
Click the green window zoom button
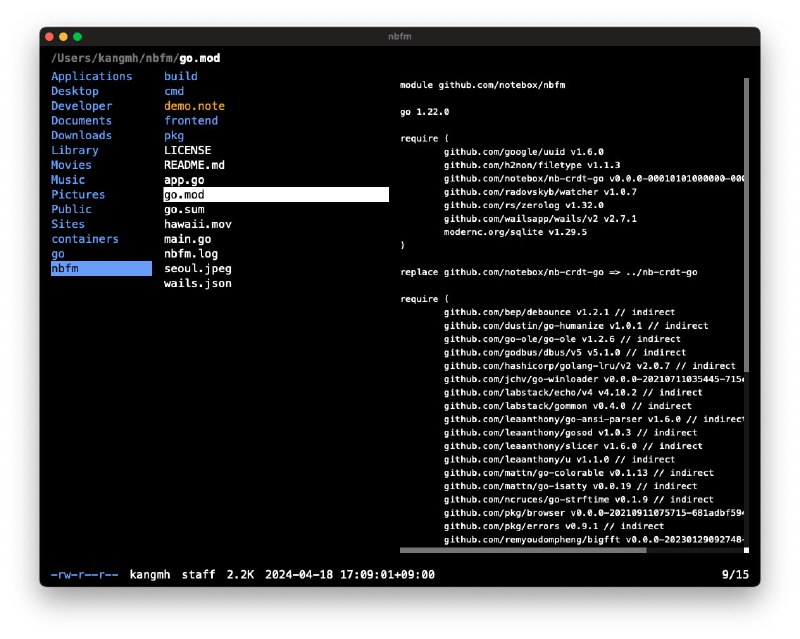pos(78,37)
